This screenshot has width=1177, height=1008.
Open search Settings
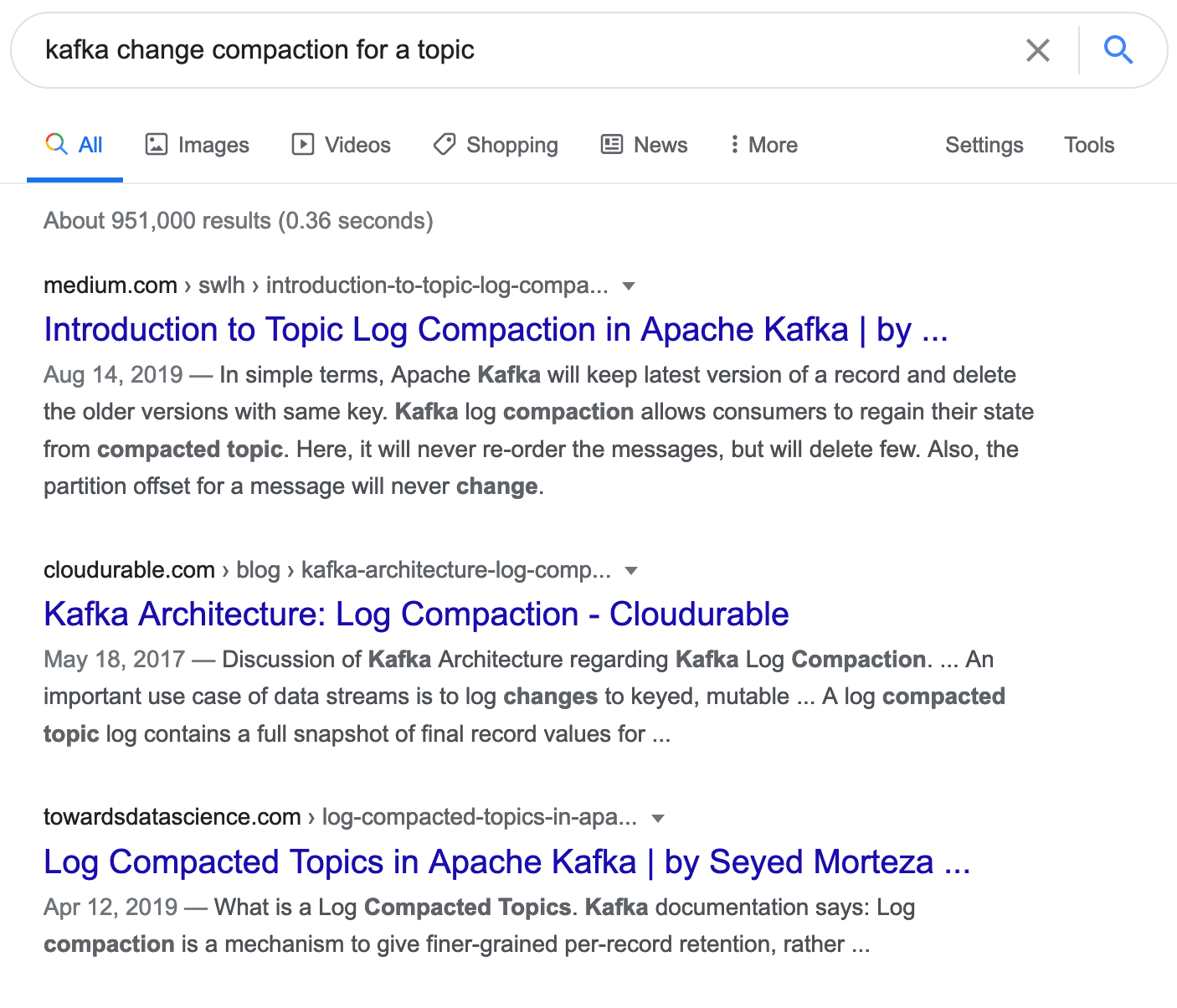pos(984,145)
